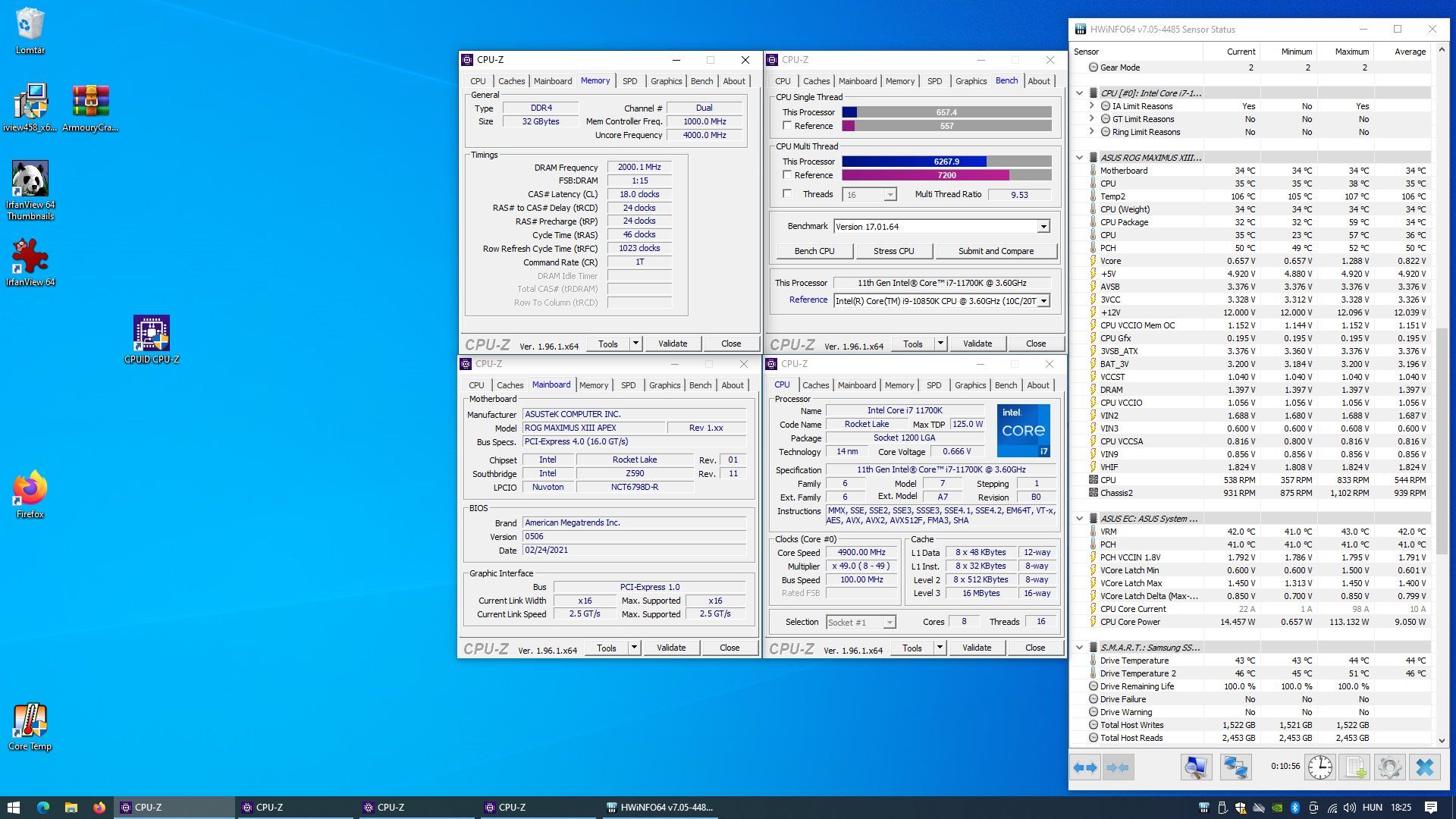This screenshot has width=1456, height=819.
Task: Launch Firefox from the desktop shortcut
Action: click(30, 494)
